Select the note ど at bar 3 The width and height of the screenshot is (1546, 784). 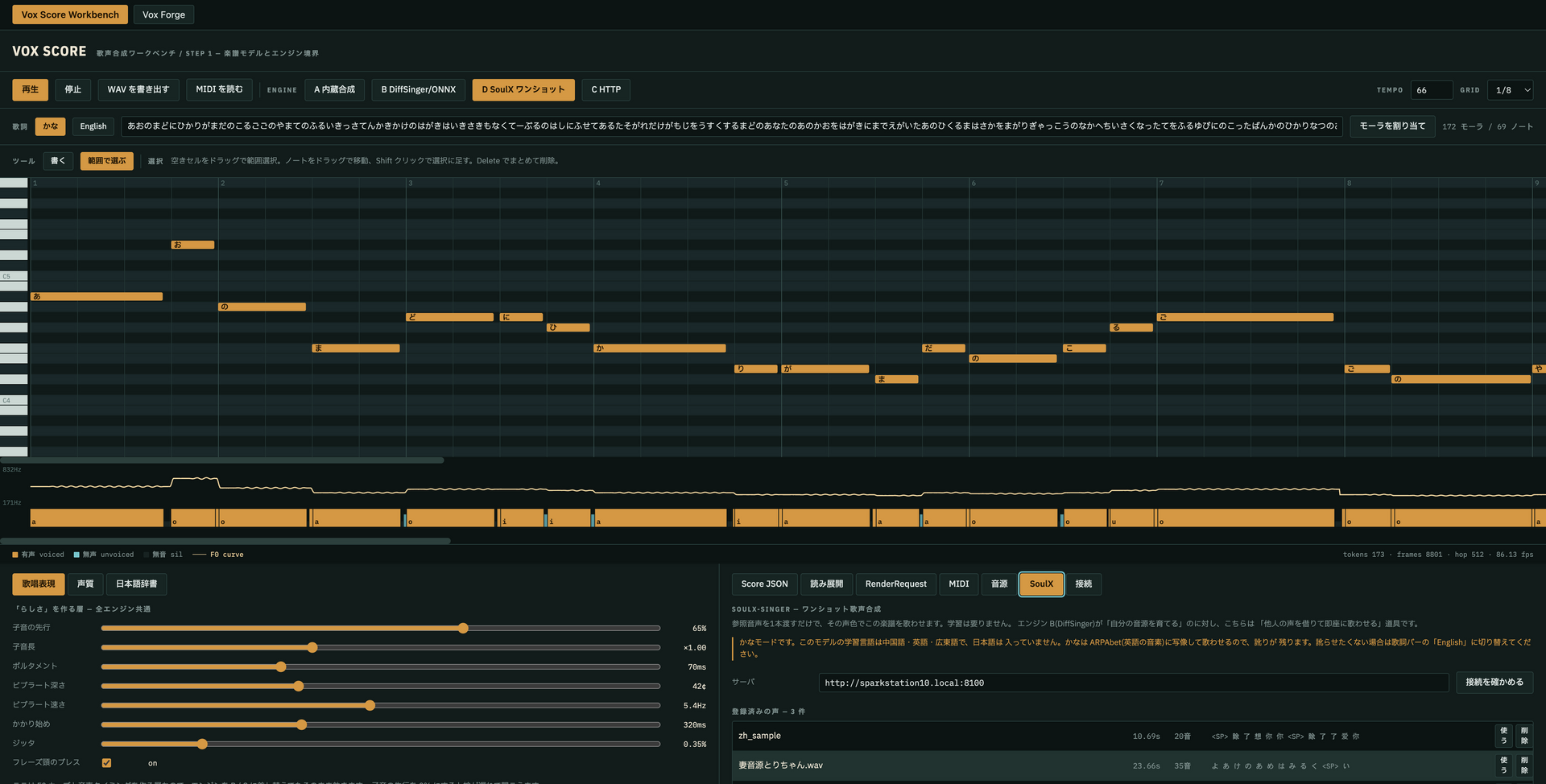pos(449,317)
